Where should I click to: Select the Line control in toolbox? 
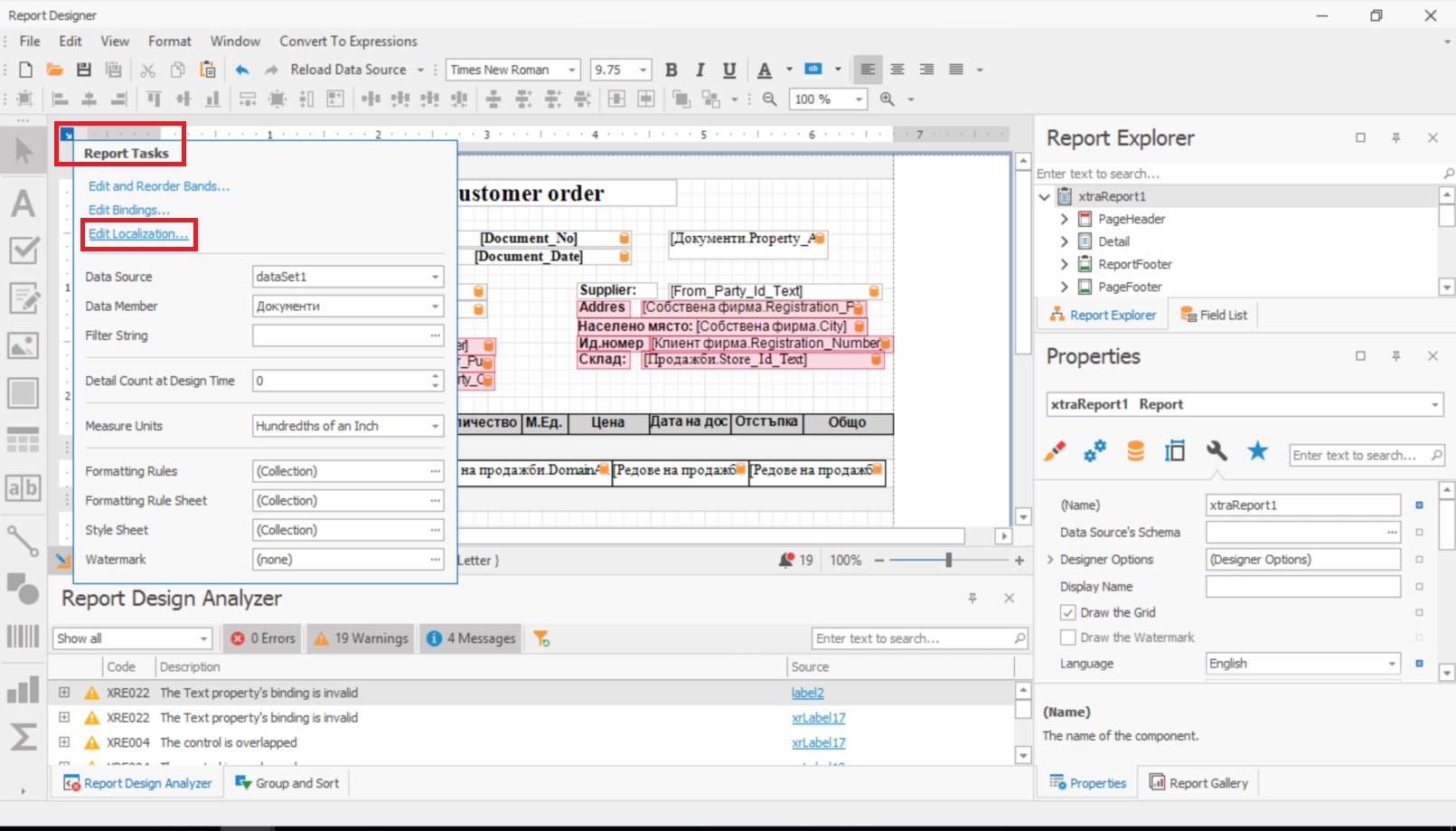click(23, 541)
